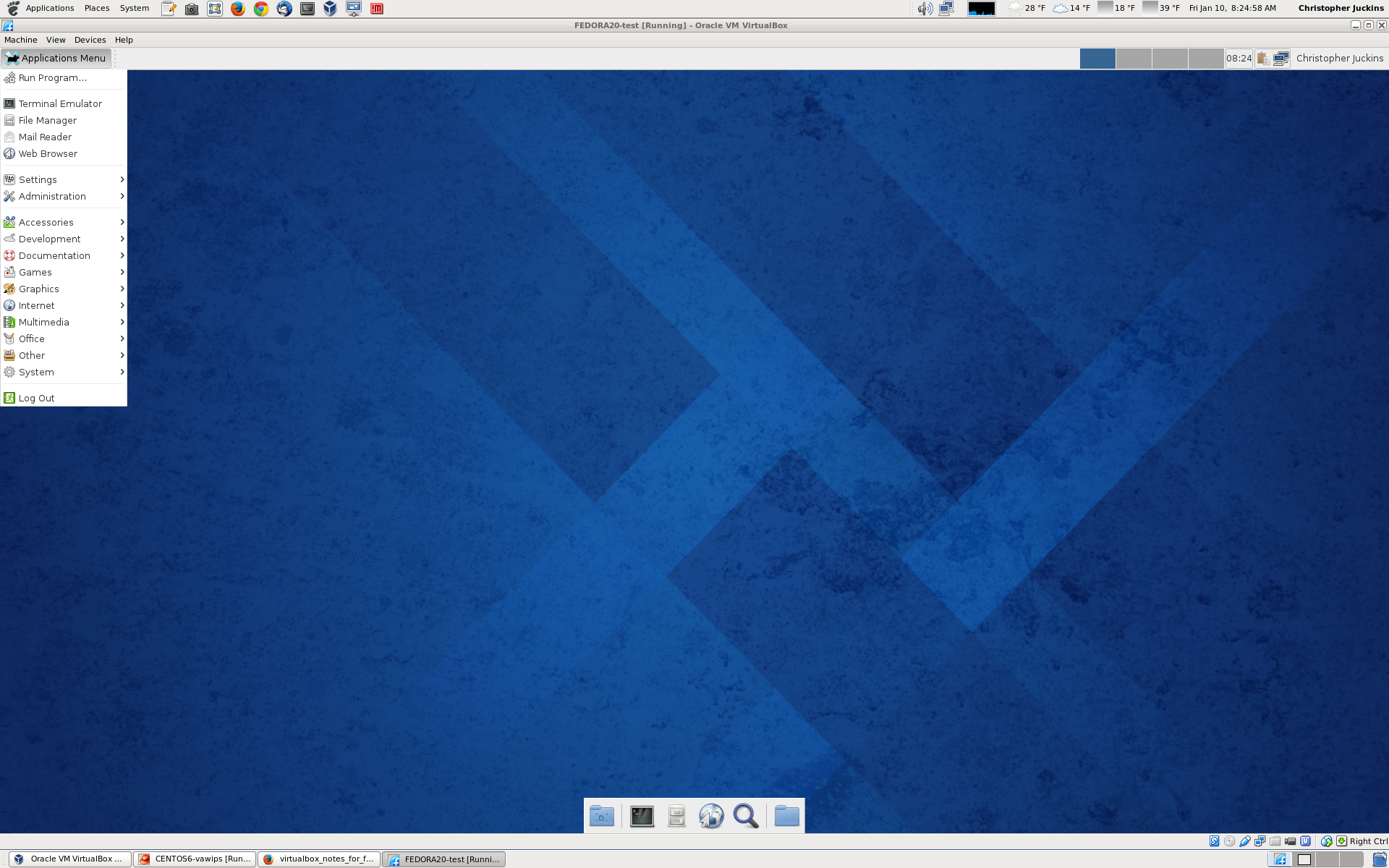Expand the System submenu in Applications Menu
The width and height of the screenshot is (1389, 868).
64,372
